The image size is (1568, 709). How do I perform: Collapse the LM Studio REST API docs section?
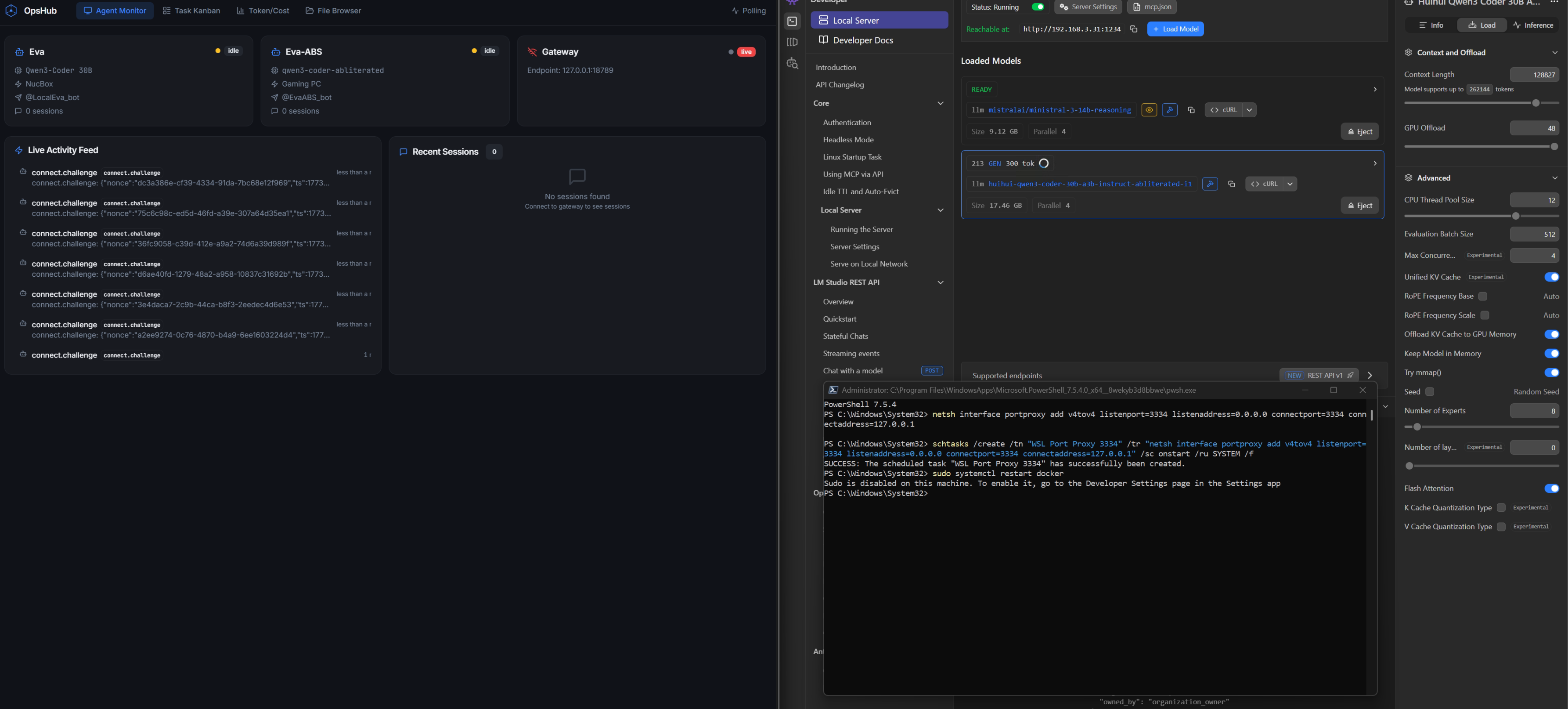[x=941, y=282]
